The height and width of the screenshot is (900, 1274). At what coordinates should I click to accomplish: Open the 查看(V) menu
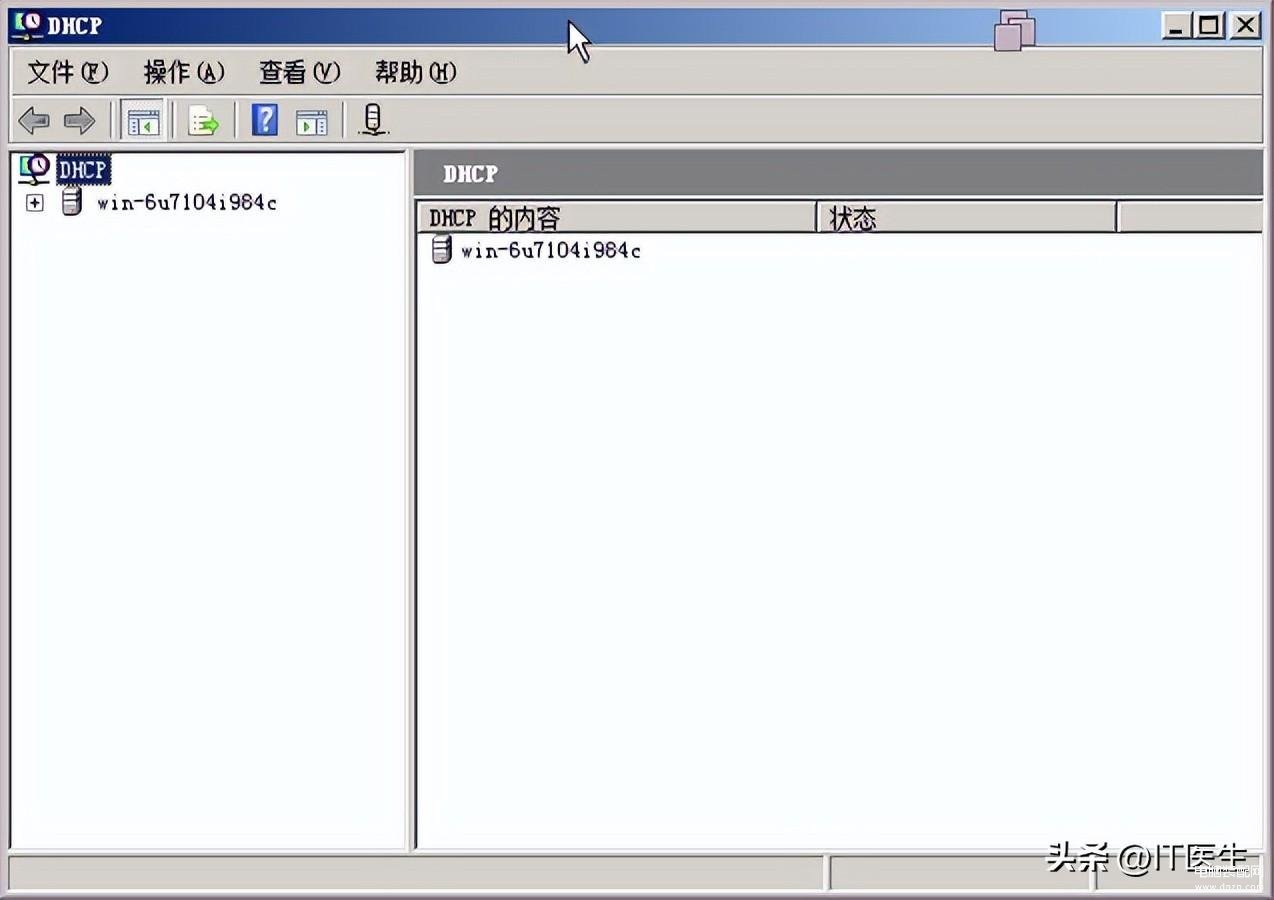[300, 72]
